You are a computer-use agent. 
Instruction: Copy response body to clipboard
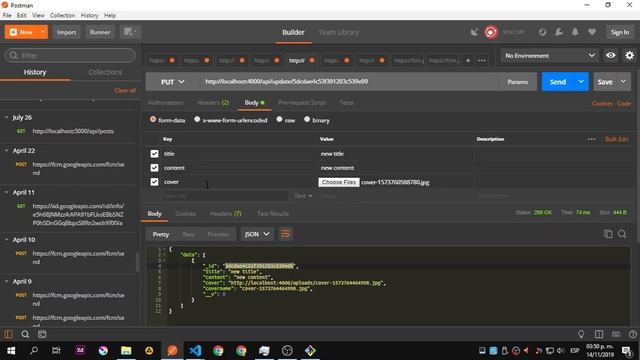(608, 234)
